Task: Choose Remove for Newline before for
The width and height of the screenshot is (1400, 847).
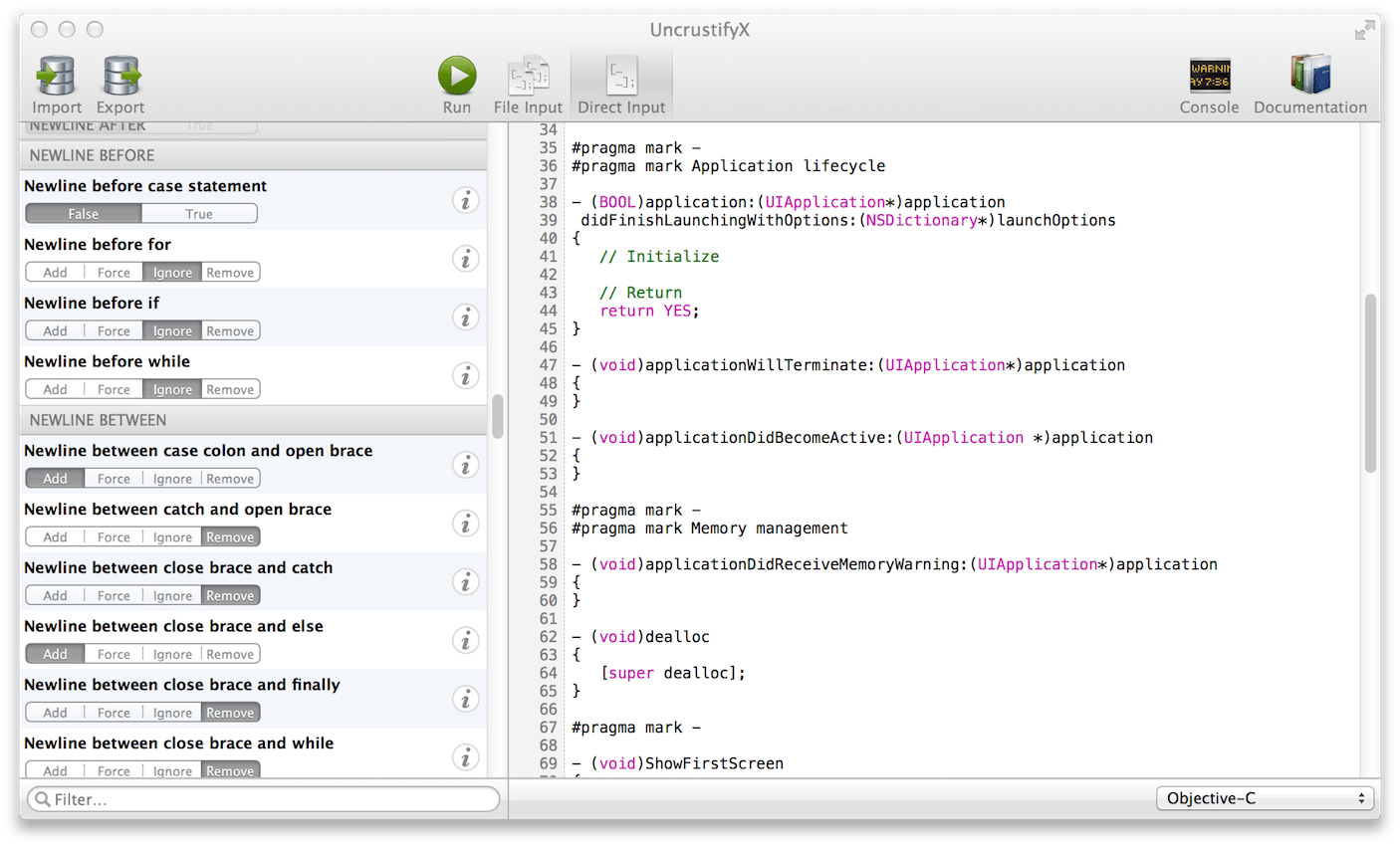Action: (x=231, y=273)
